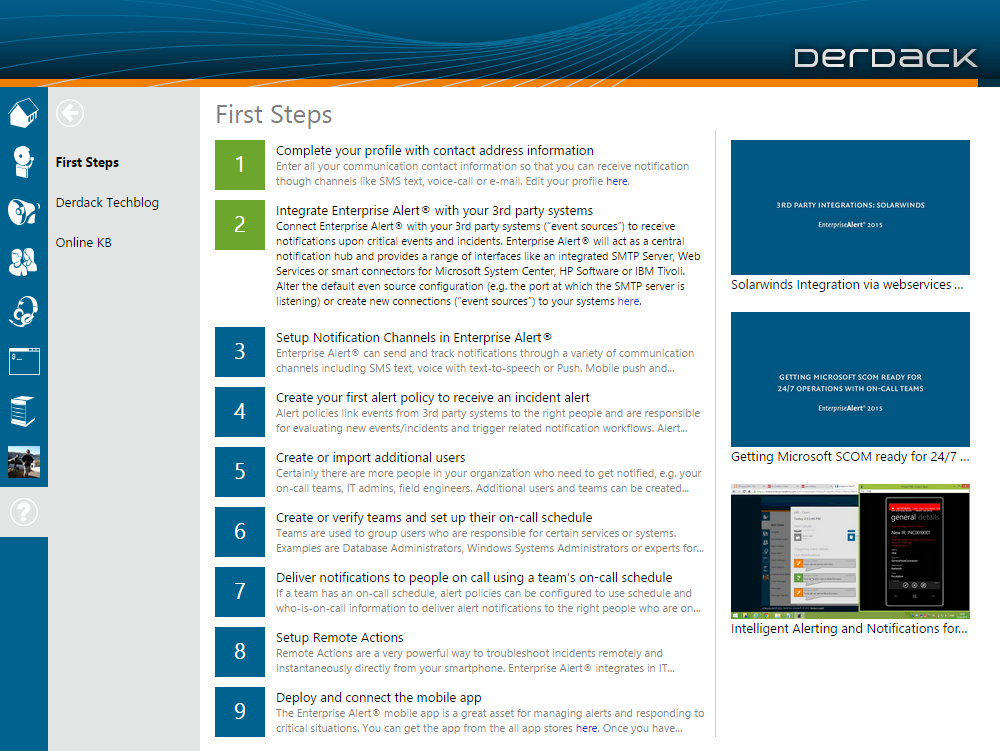Follow the 'here' link for event sources
This screenshot has height=751, width=1000.
628,301
